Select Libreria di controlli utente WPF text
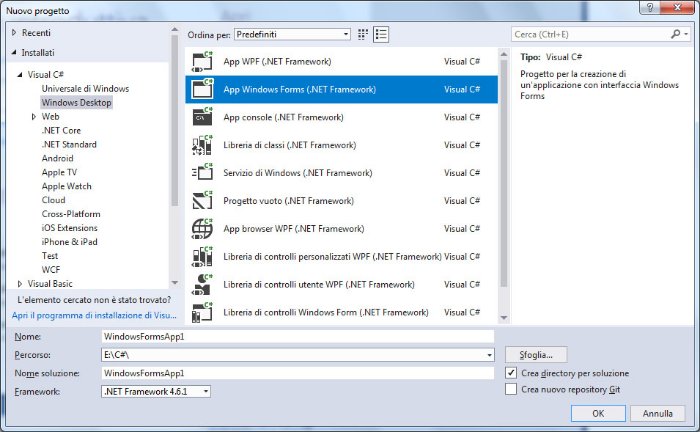This screenshot has width=700, height=432. click(319, 284)
